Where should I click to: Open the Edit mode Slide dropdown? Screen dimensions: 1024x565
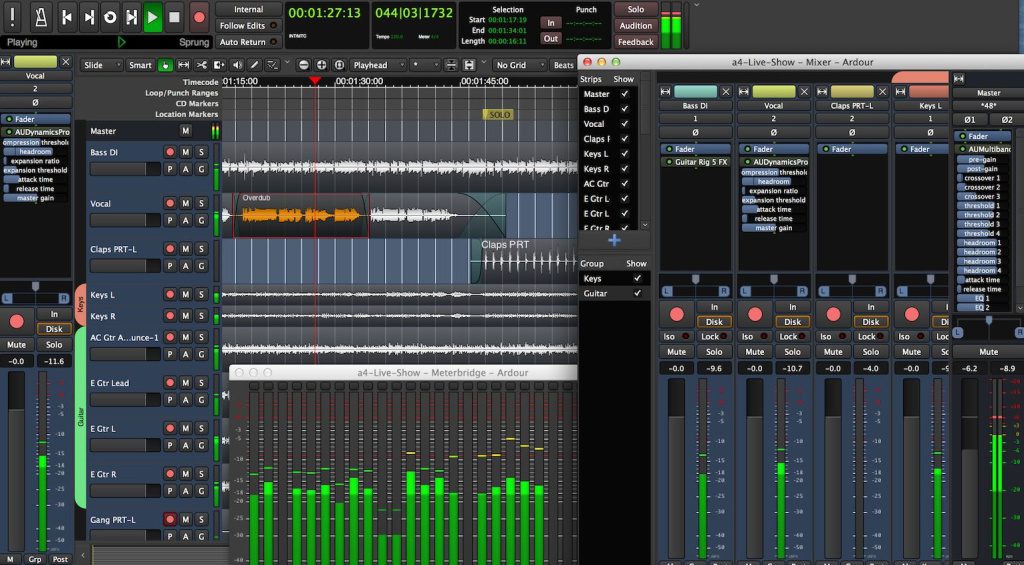pyautogui.click(x=101, y=65)
